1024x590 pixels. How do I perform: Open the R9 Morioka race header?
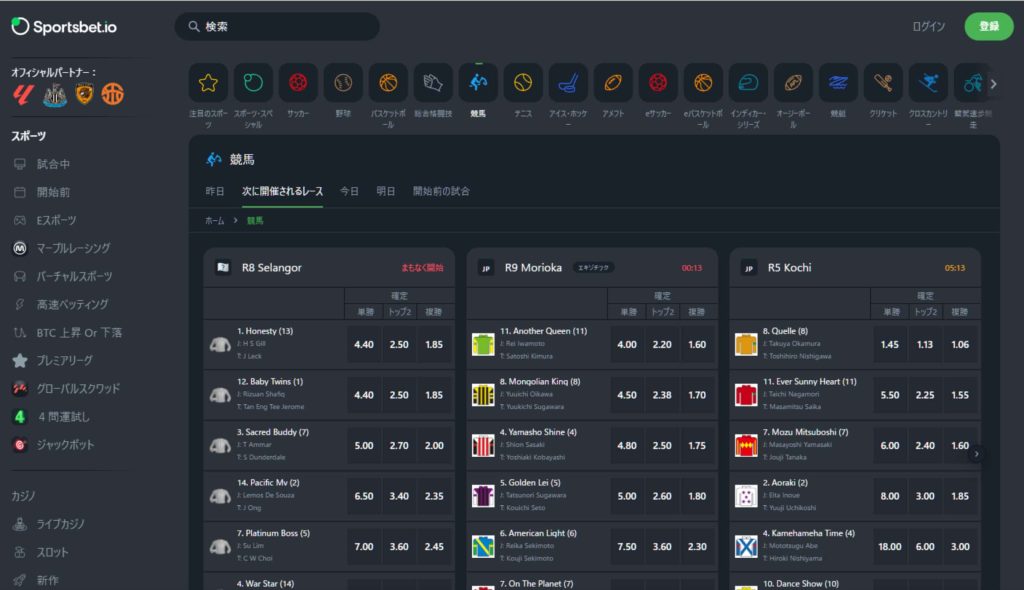(x=592, y=268)
